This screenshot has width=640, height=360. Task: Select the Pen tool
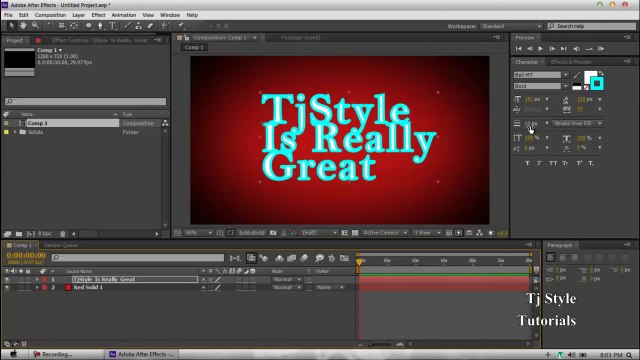tap(100, 26)
